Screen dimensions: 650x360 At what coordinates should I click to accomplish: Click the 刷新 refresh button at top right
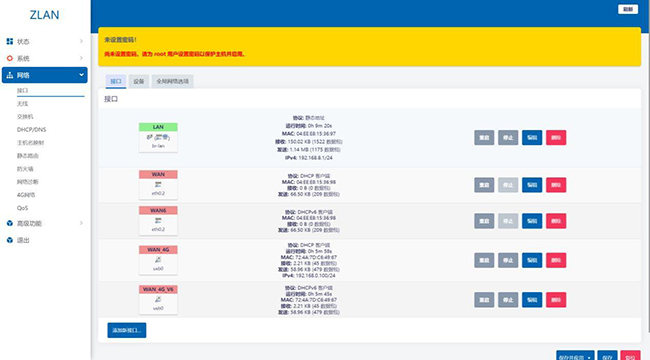pyautogui.click(x=628, y=9)
